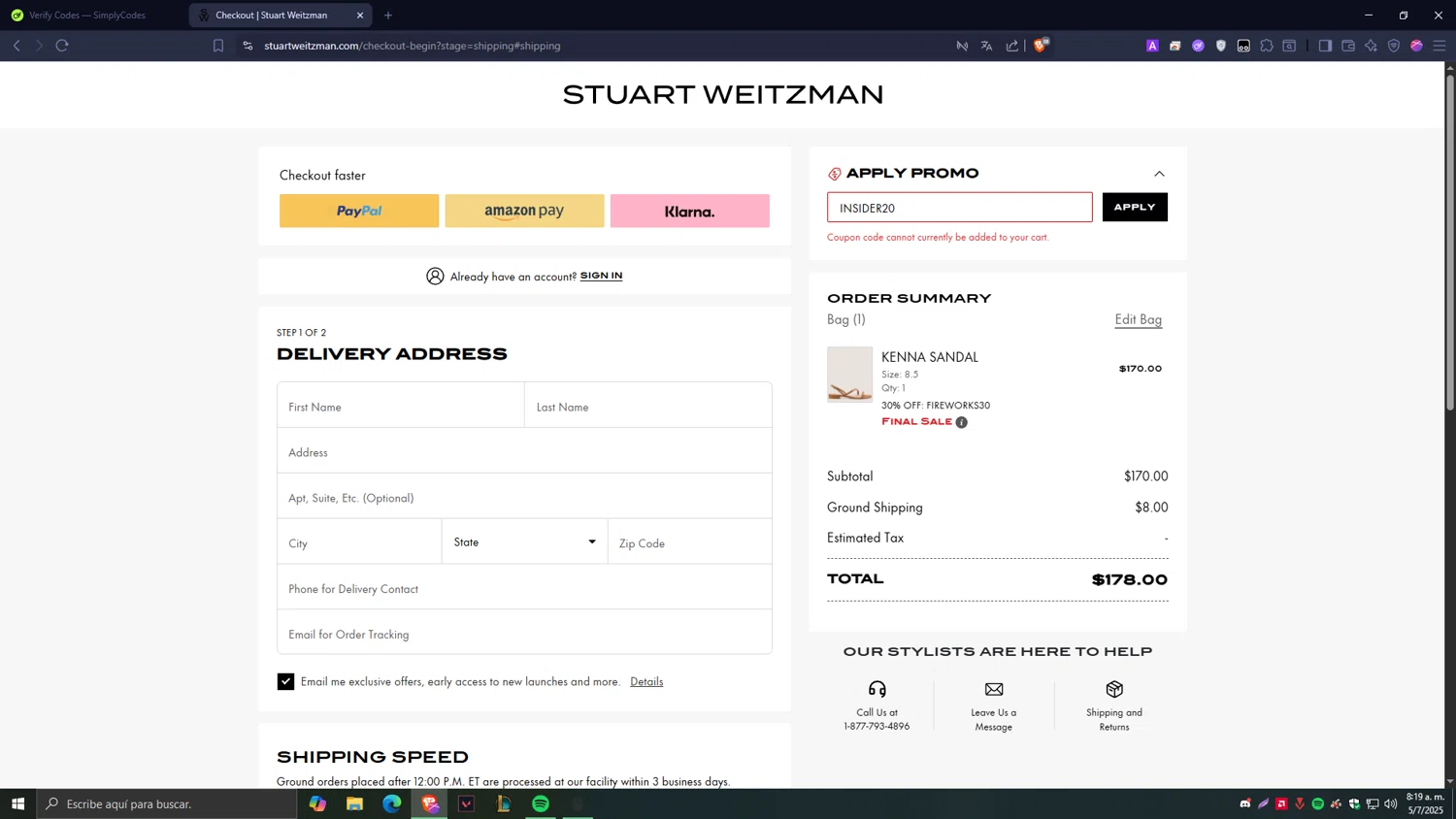Image resolution: width=1456 pixels, height=819 pixels.
Task: Select the Checkout Stuart Weitzman tab
Action: tap(272, 16)
